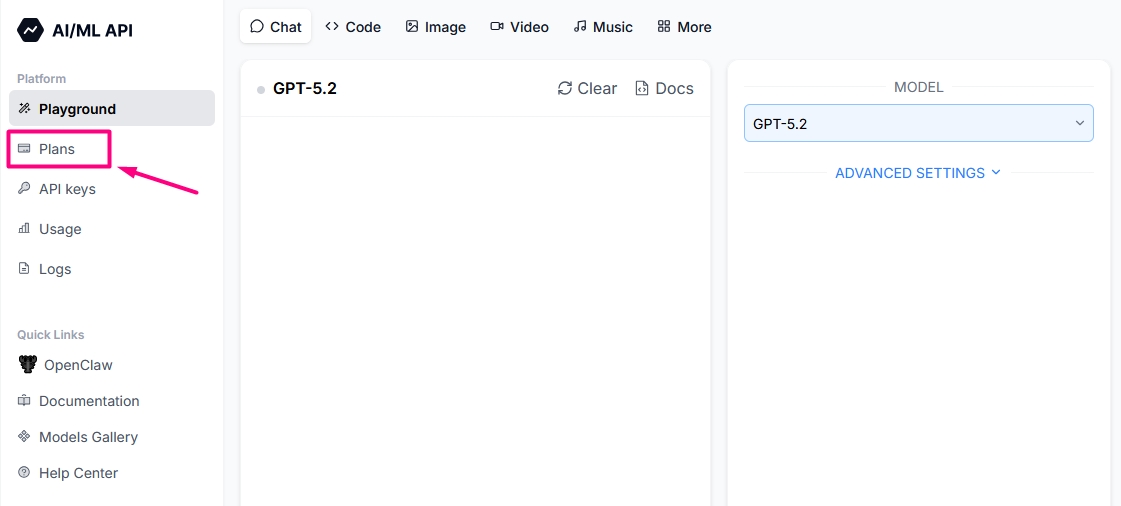Click the Playground wand icon

tap(24, 109)
